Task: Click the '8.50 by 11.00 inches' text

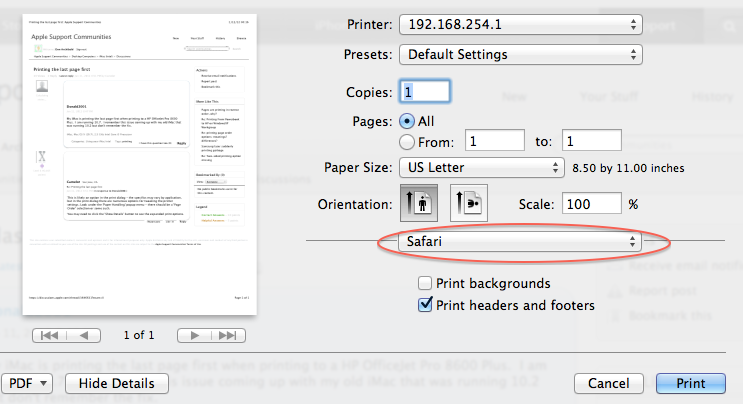Action: coord(628,168)
